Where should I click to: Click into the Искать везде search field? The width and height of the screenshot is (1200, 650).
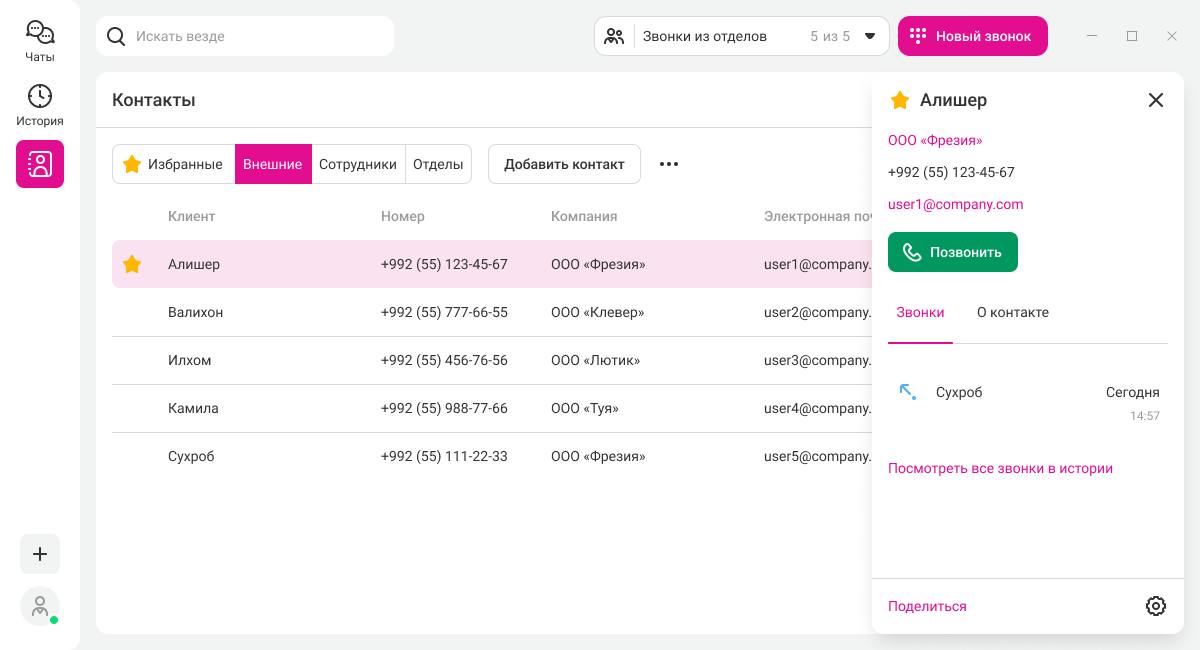click(x=245, y=36)
